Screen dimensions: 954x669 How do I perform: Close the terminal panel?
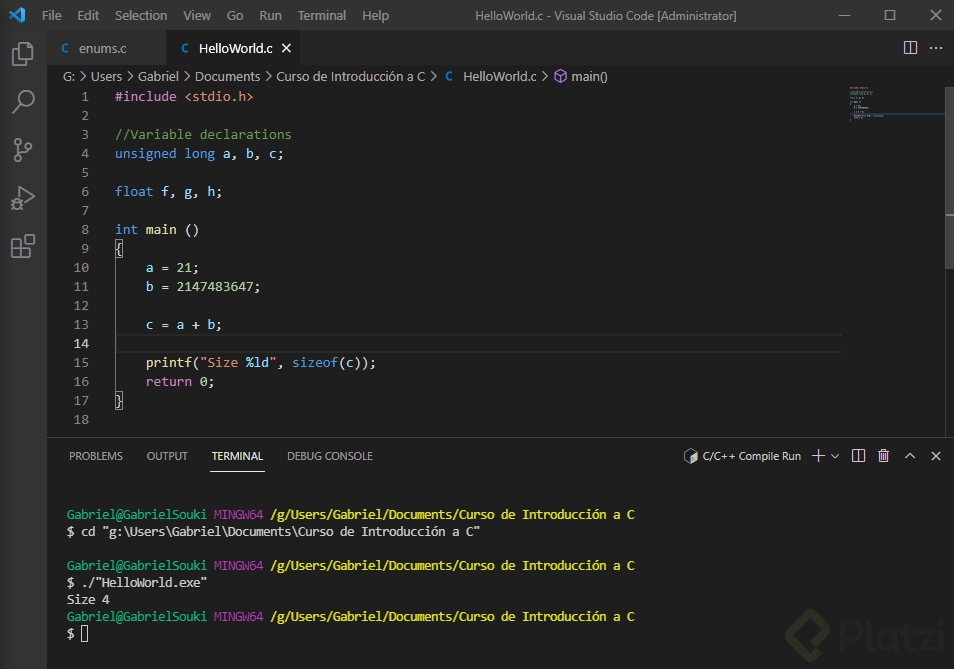[x=936, y=456]
